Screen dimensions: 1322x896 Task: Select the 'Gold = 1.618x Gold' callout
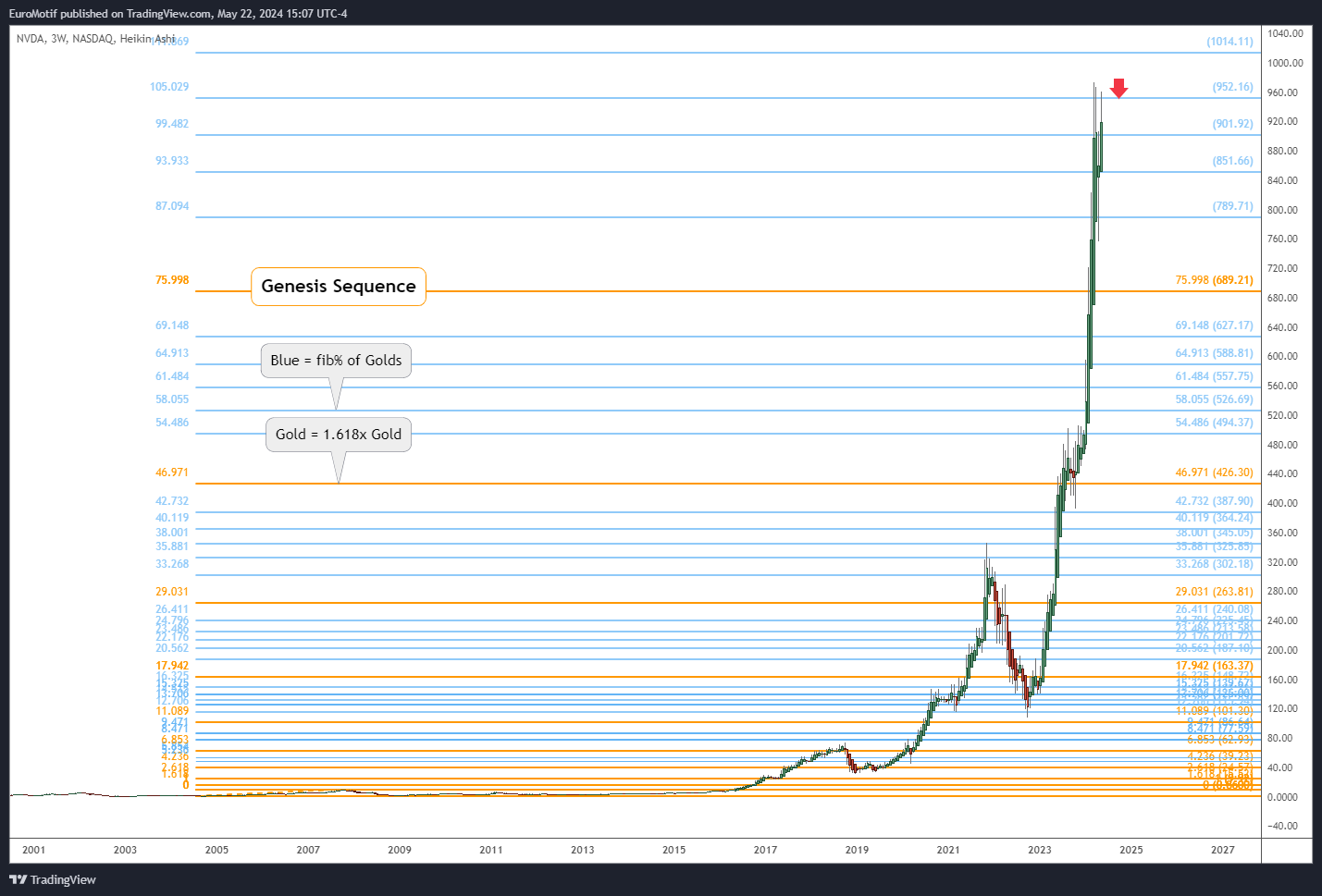(x=339, y=435)
